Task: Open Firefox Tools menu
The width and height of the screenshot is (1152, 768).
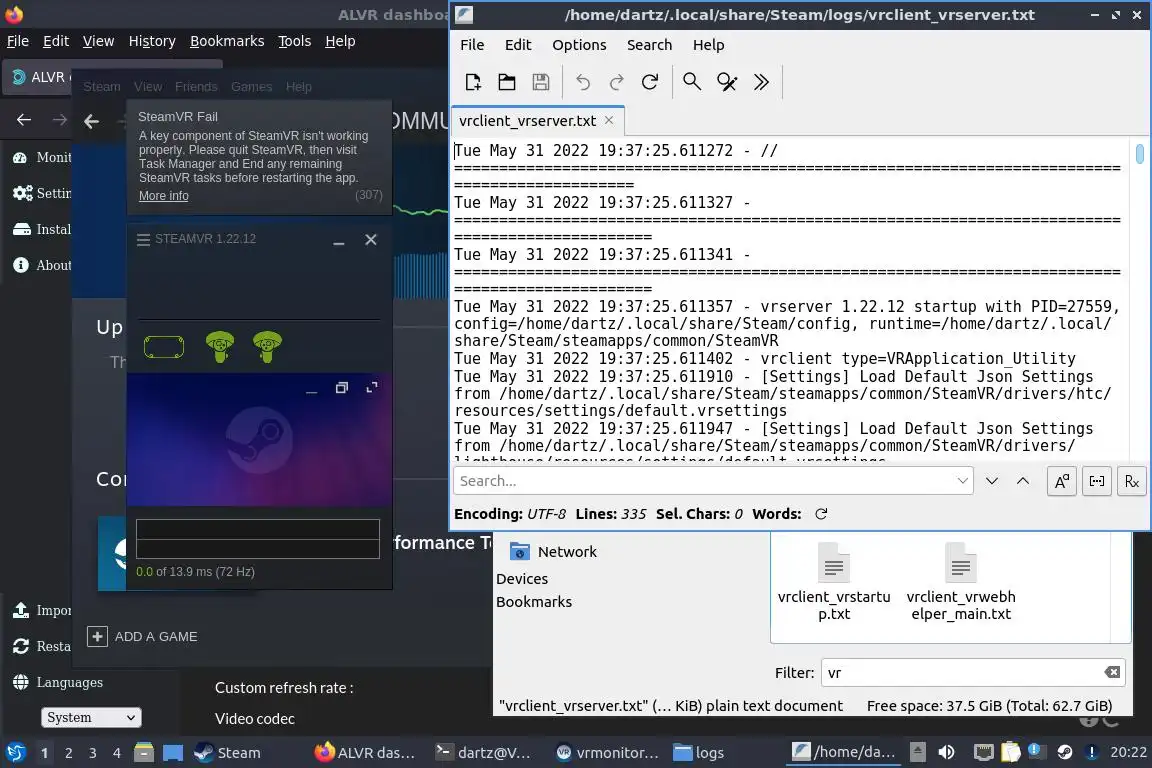Action: pyautogui.click(x=295, y=41)
